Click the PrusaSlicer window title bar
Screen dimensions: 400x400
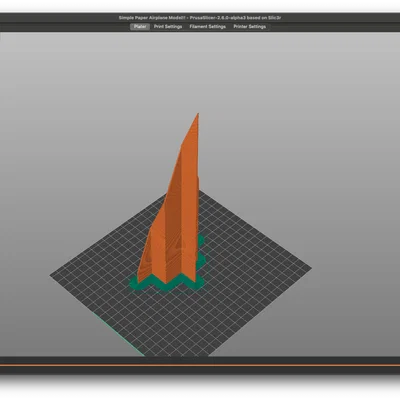[200, 18]
